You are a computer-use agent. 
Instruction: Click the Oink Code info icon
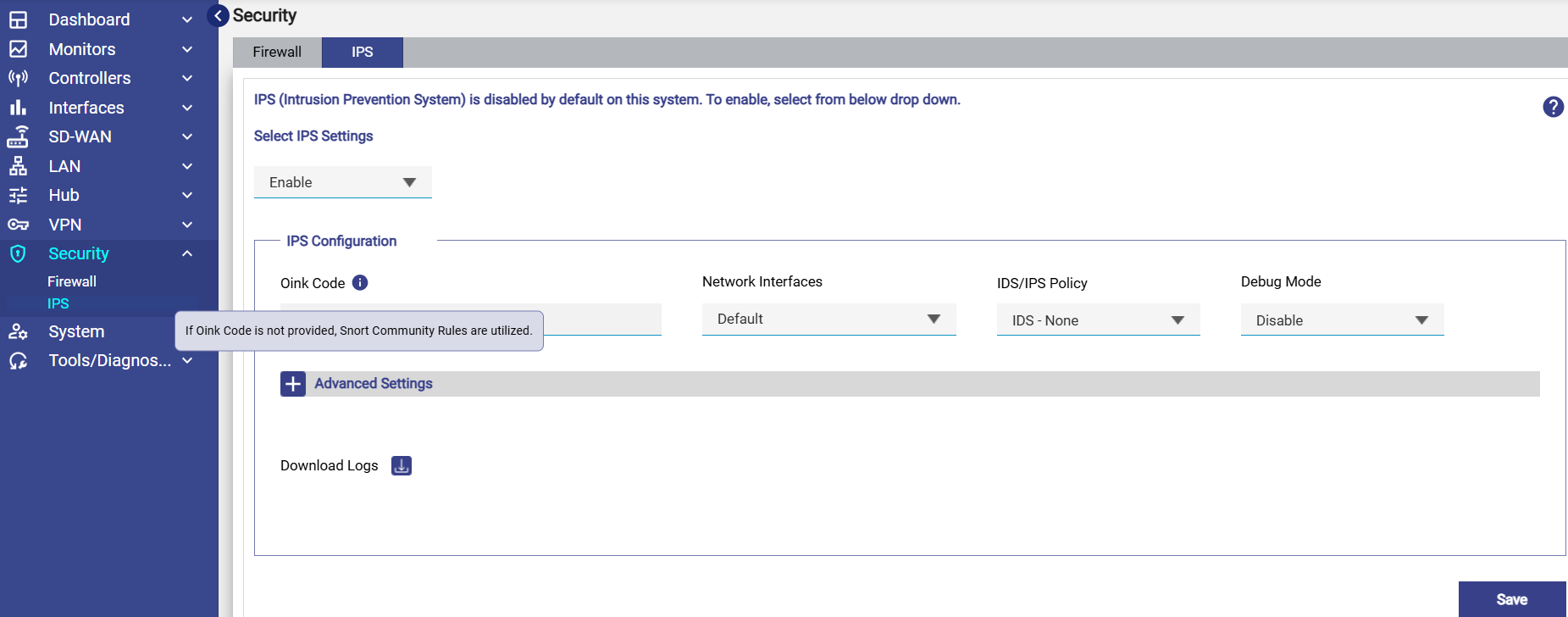(360, 283)
